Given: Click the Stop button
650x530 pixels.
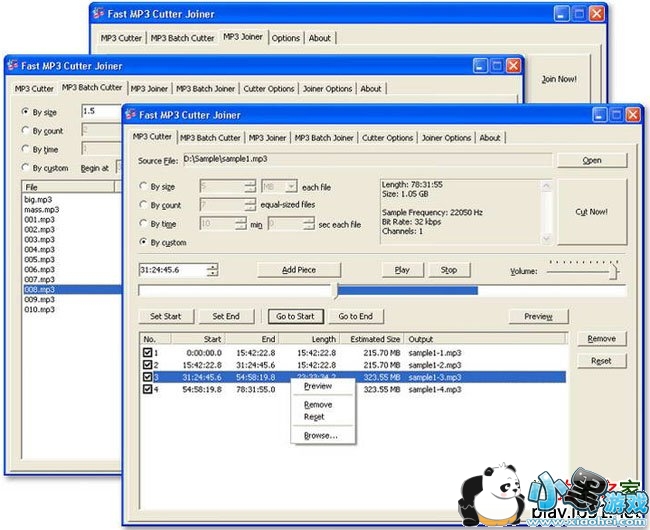Looking at the screenshot, I should click(x=449, y=270).
